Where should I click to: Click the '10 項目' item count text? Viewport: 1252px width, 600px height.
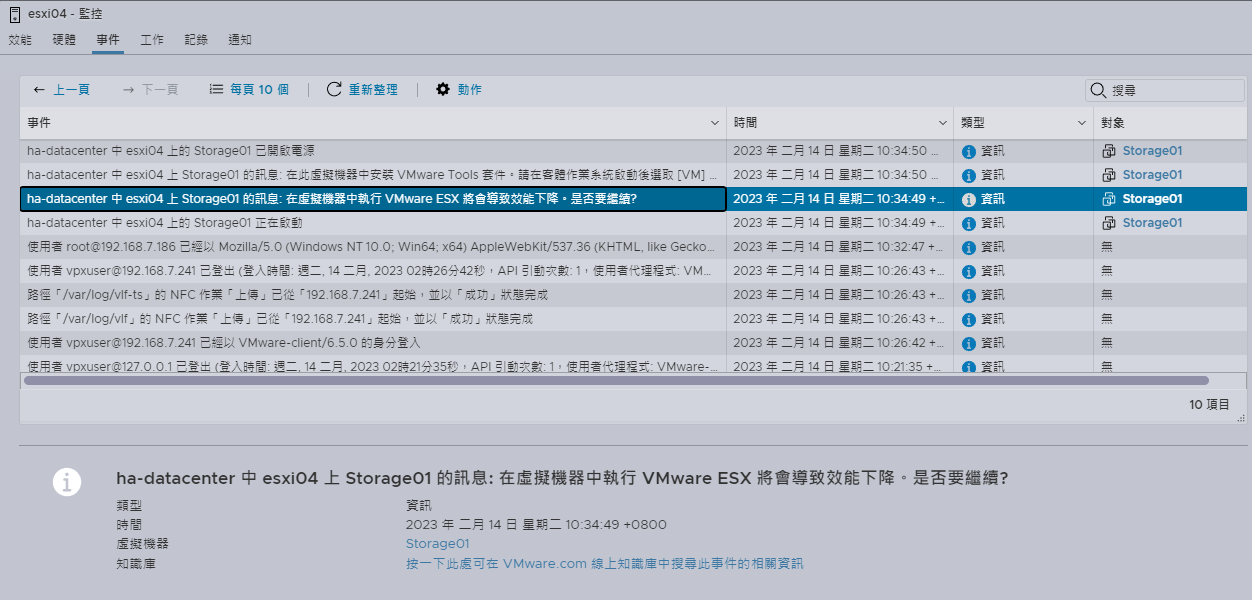pos(1209,405)
